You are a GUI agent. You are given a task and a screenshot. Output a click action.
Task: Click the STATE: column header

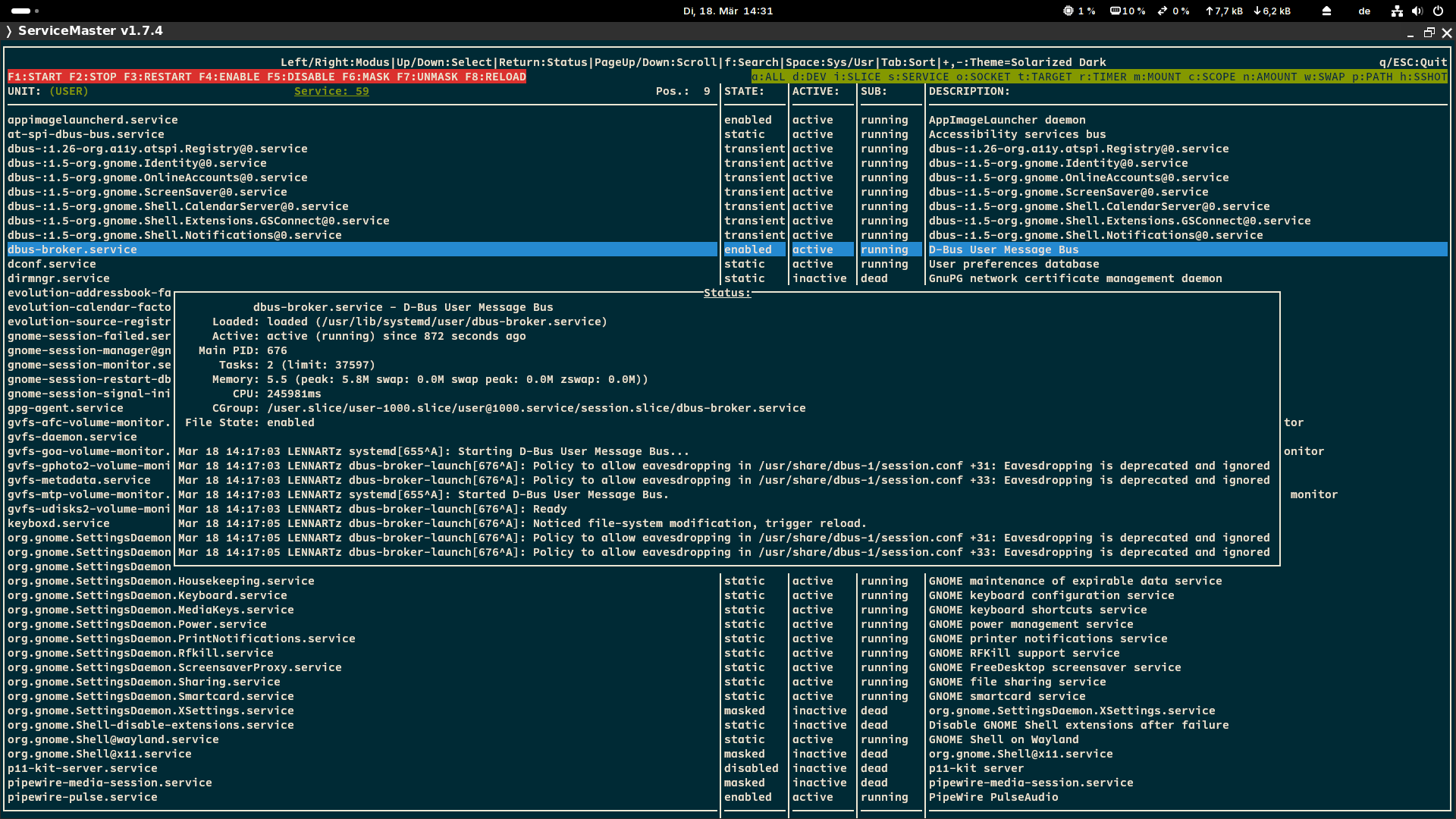pyautogui.click(x=744, y=91)
